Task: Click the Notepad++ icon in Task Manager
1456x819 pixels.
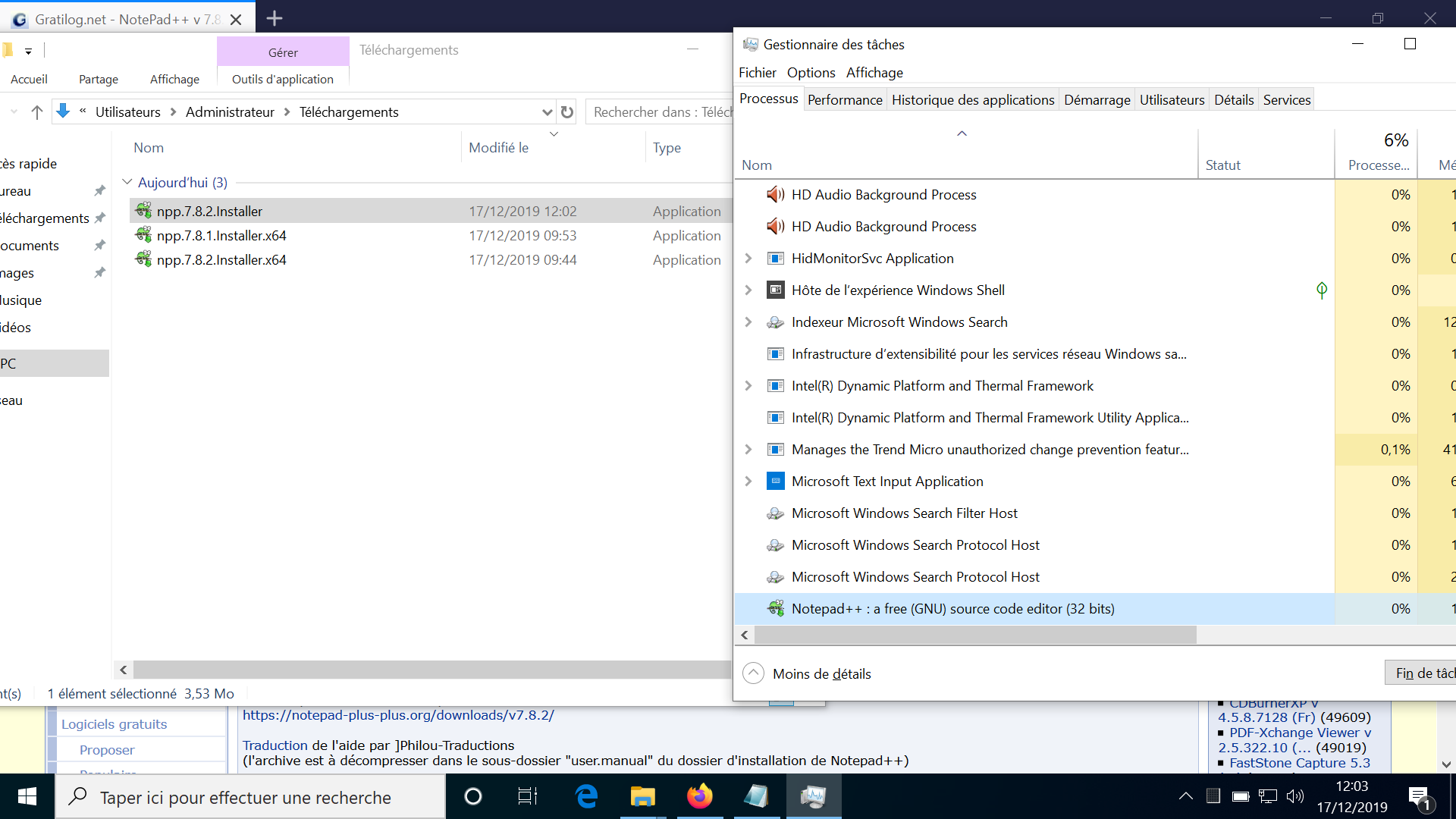Action: tap(775, 608)
